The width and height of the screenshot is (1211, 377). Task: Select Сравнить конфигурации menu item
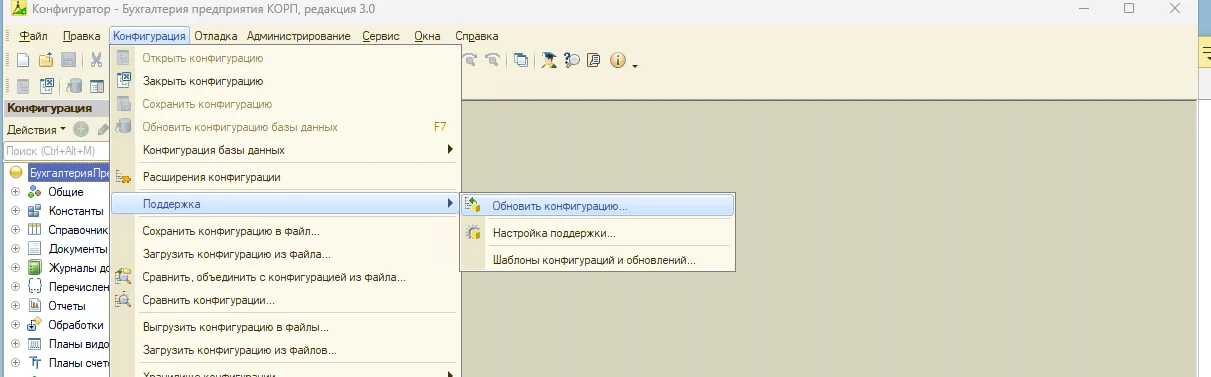285,300
